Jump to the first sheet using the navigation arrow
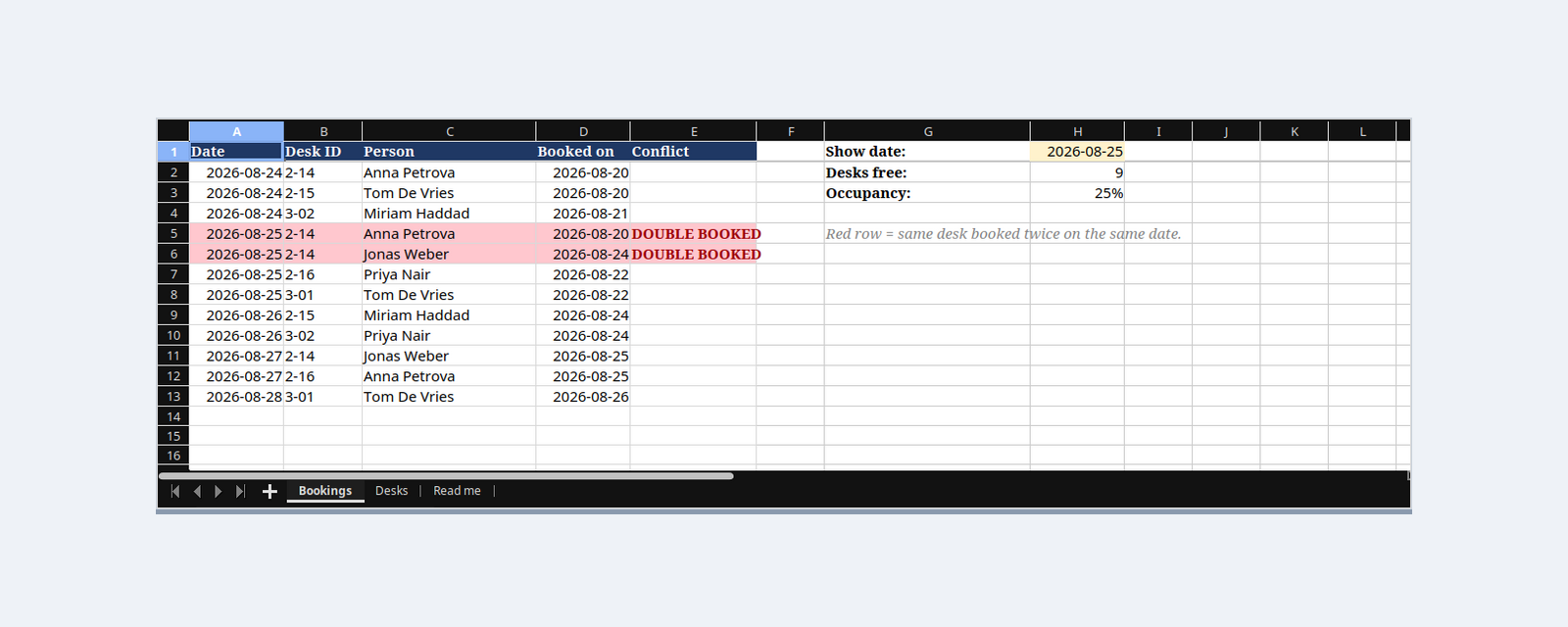 pyautogui.click(x=175, y=491)
